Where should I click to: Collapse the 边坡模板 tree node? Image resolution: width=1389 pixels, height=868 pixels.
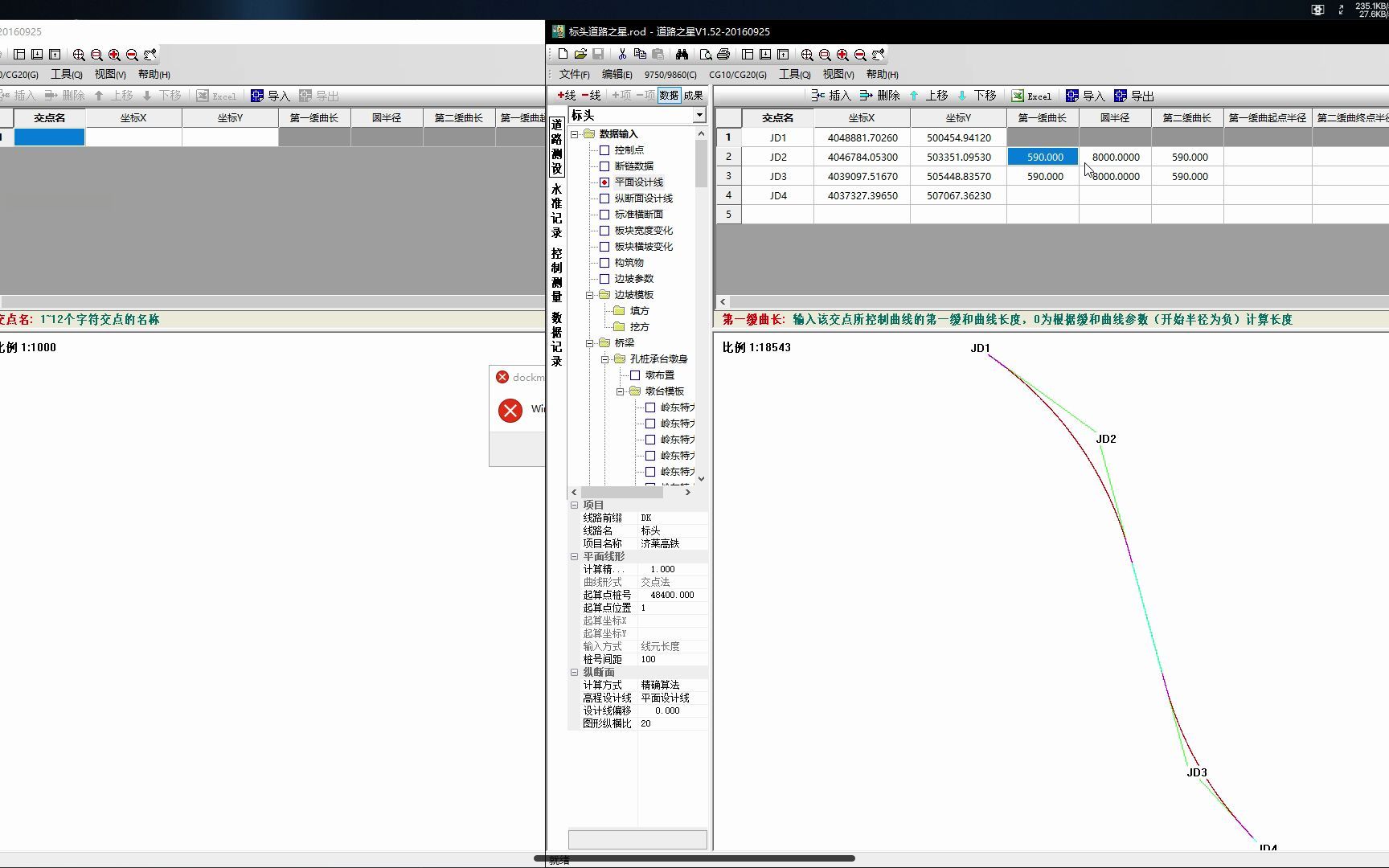[590, 295]
